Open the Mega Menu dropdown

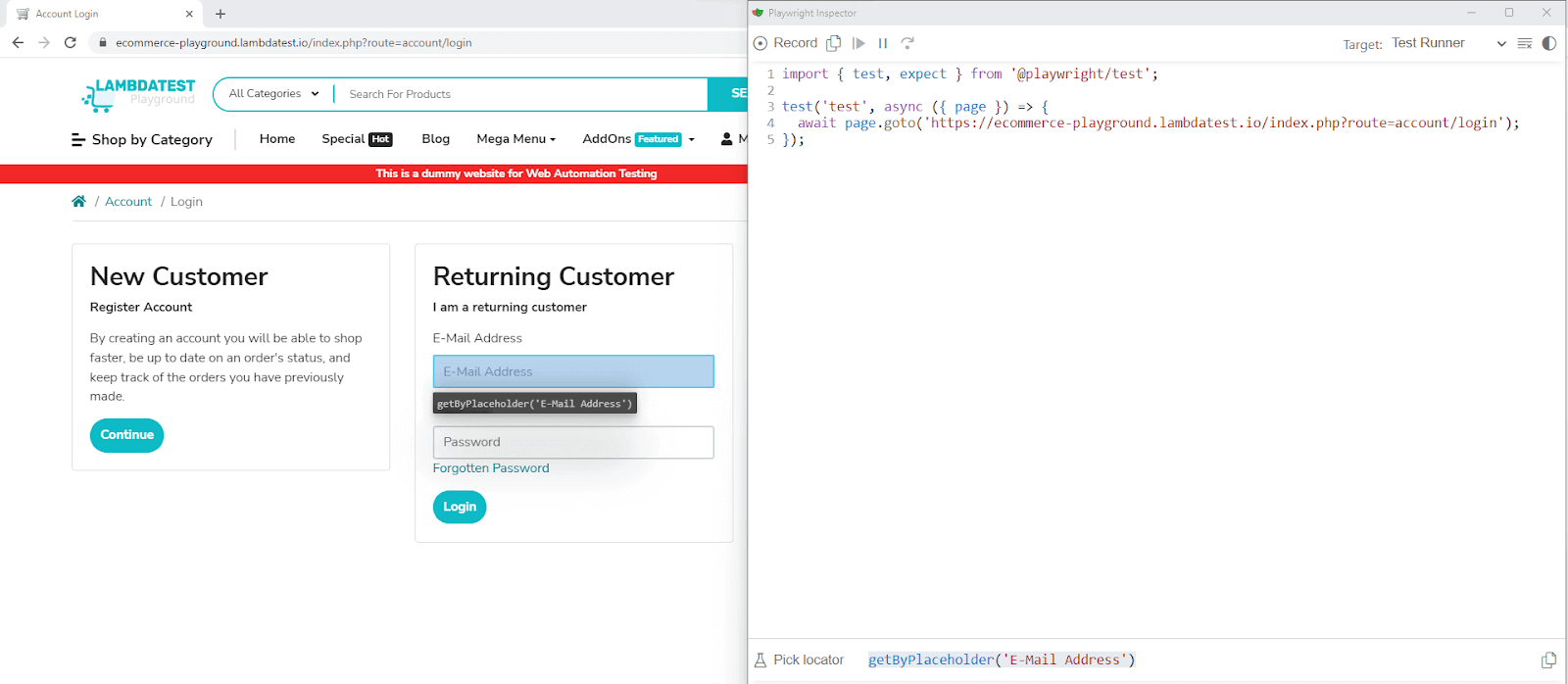pos(515,139)
